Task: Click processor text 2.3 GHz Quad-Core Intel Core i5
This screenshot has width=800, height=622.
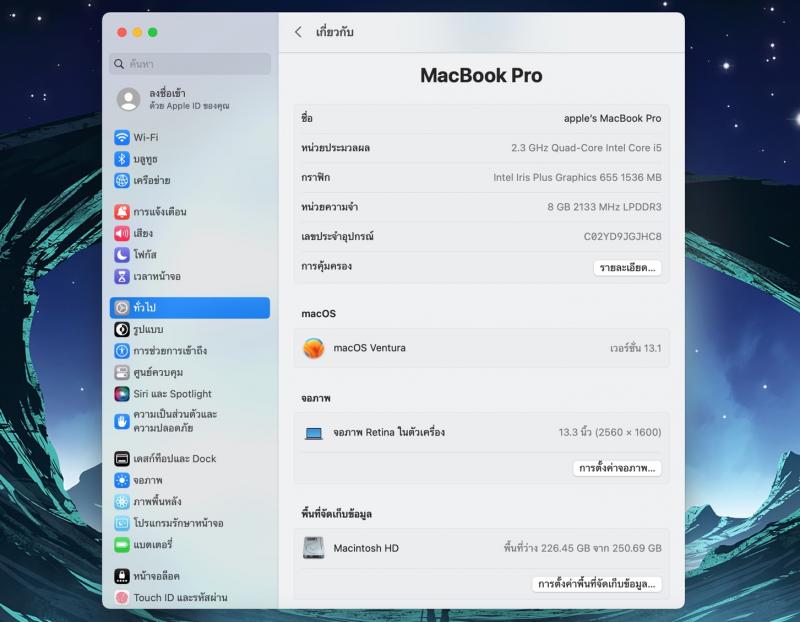Action: 586,148
